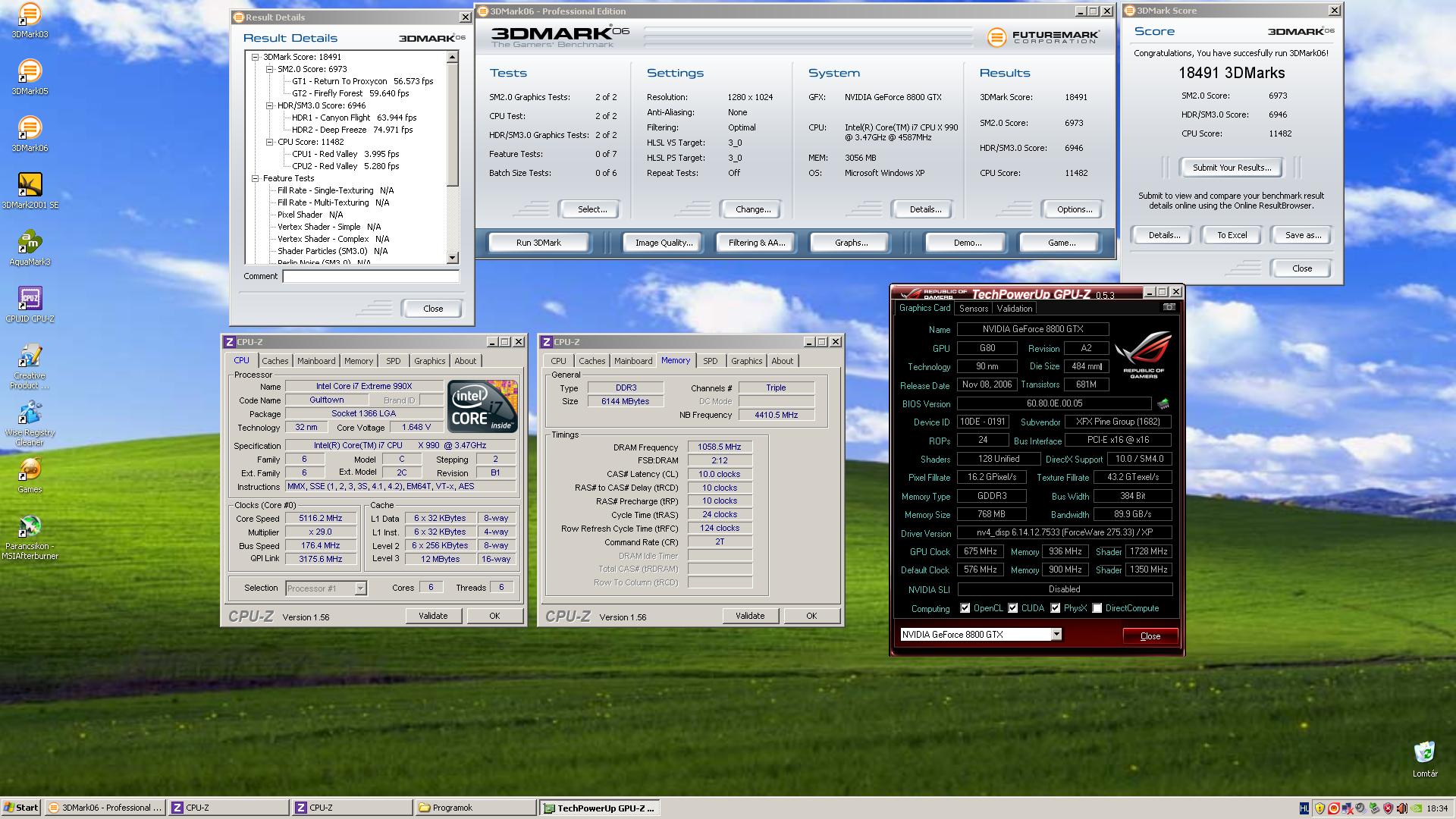Click the Submit Your Results button

(x=1231, y=168)
